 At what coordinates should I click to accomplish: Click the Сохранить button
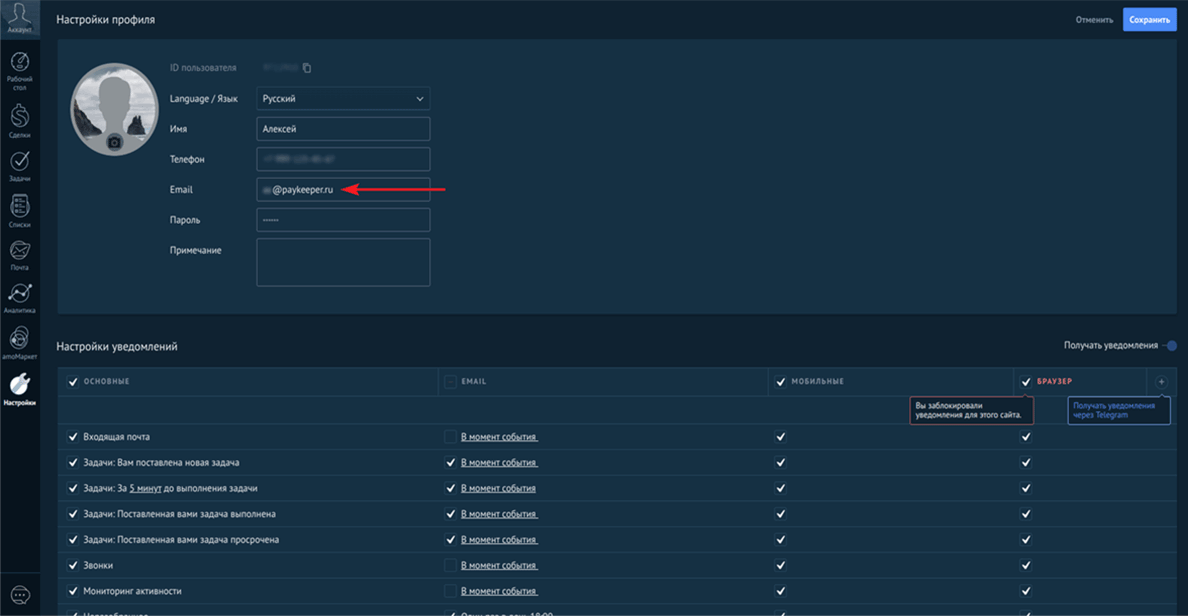click(1149, 20)
